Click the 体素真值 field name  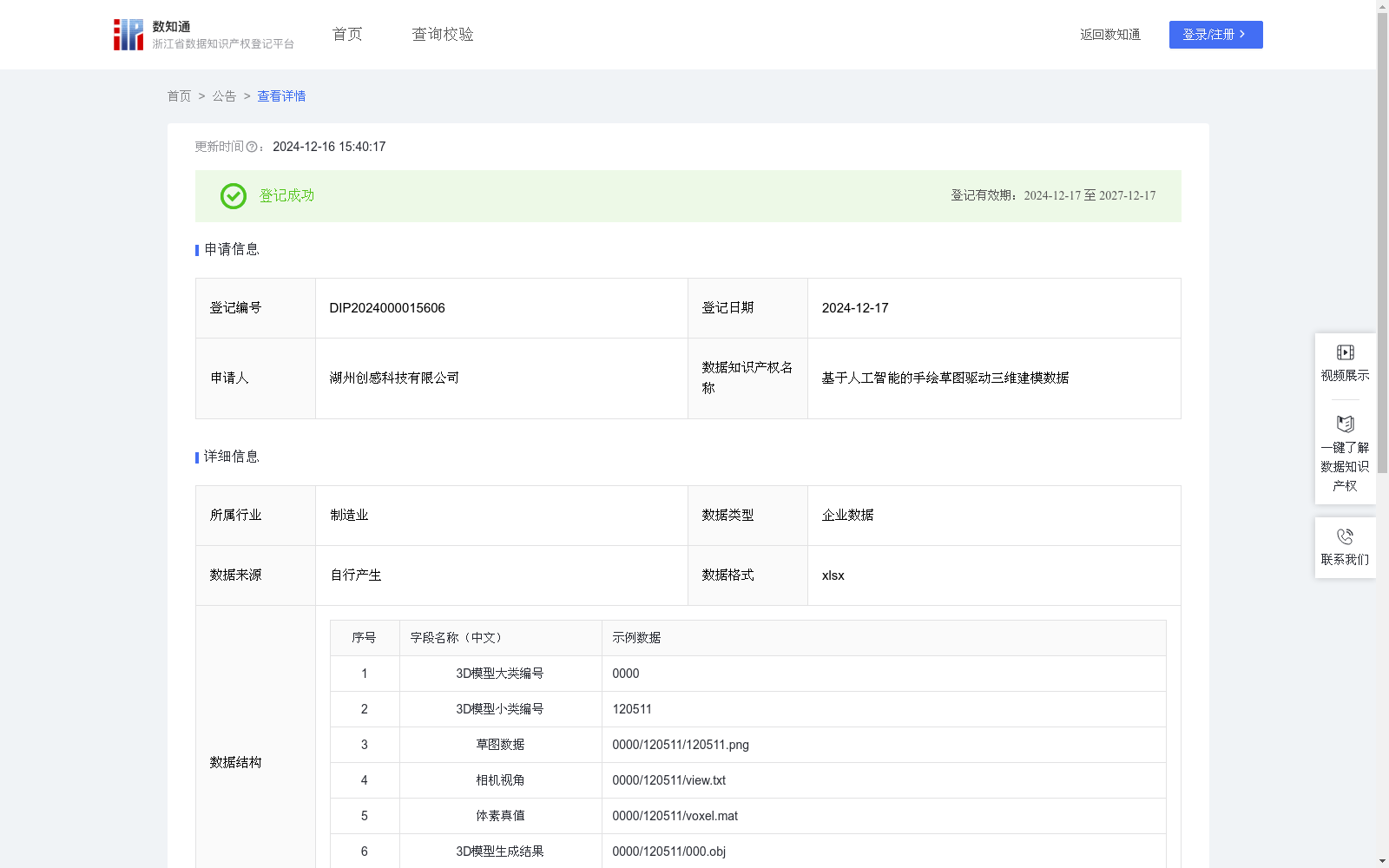tap(500, 816)
